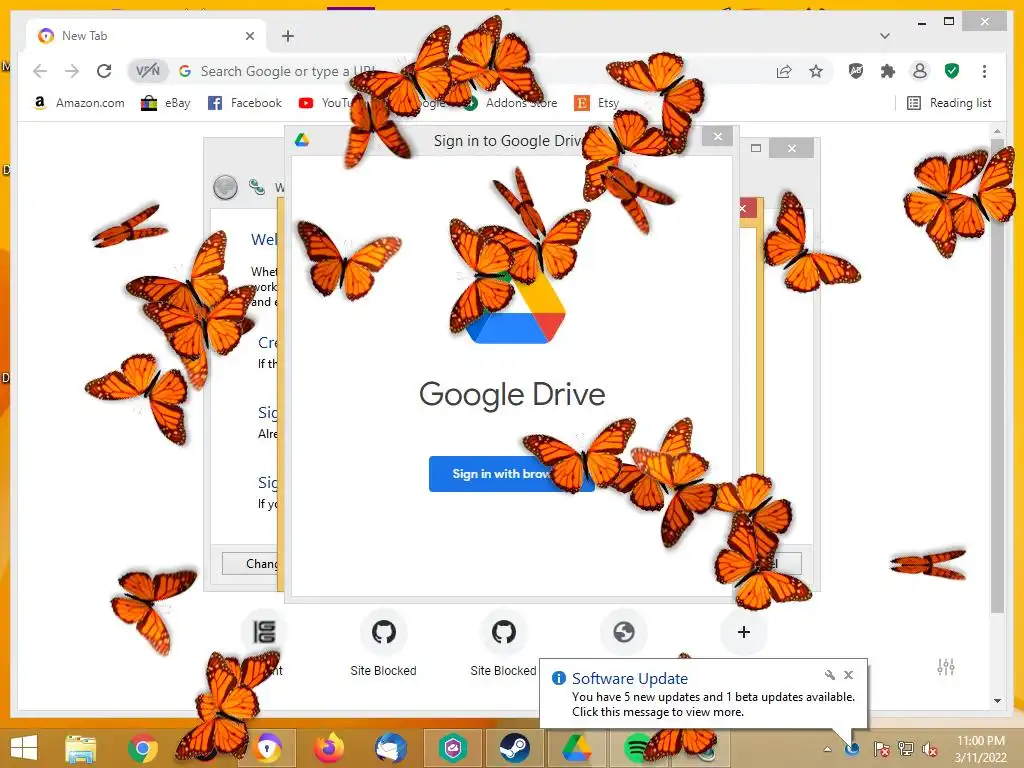Switch to Avast Secure Browser in taskbar
The image size is (1024, 768).
(x=268, y=748)
